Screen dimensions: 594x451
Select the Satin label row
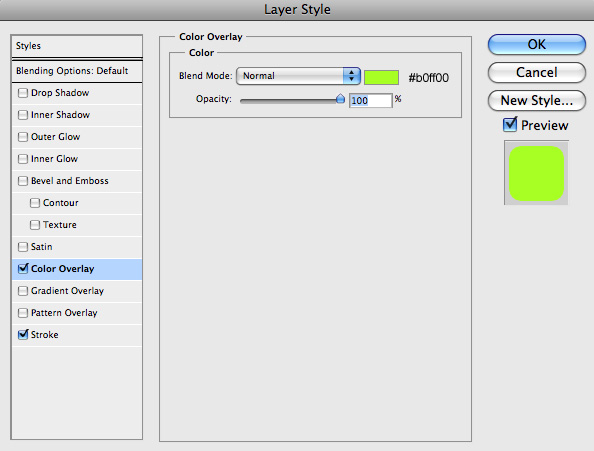coord(77,247)
